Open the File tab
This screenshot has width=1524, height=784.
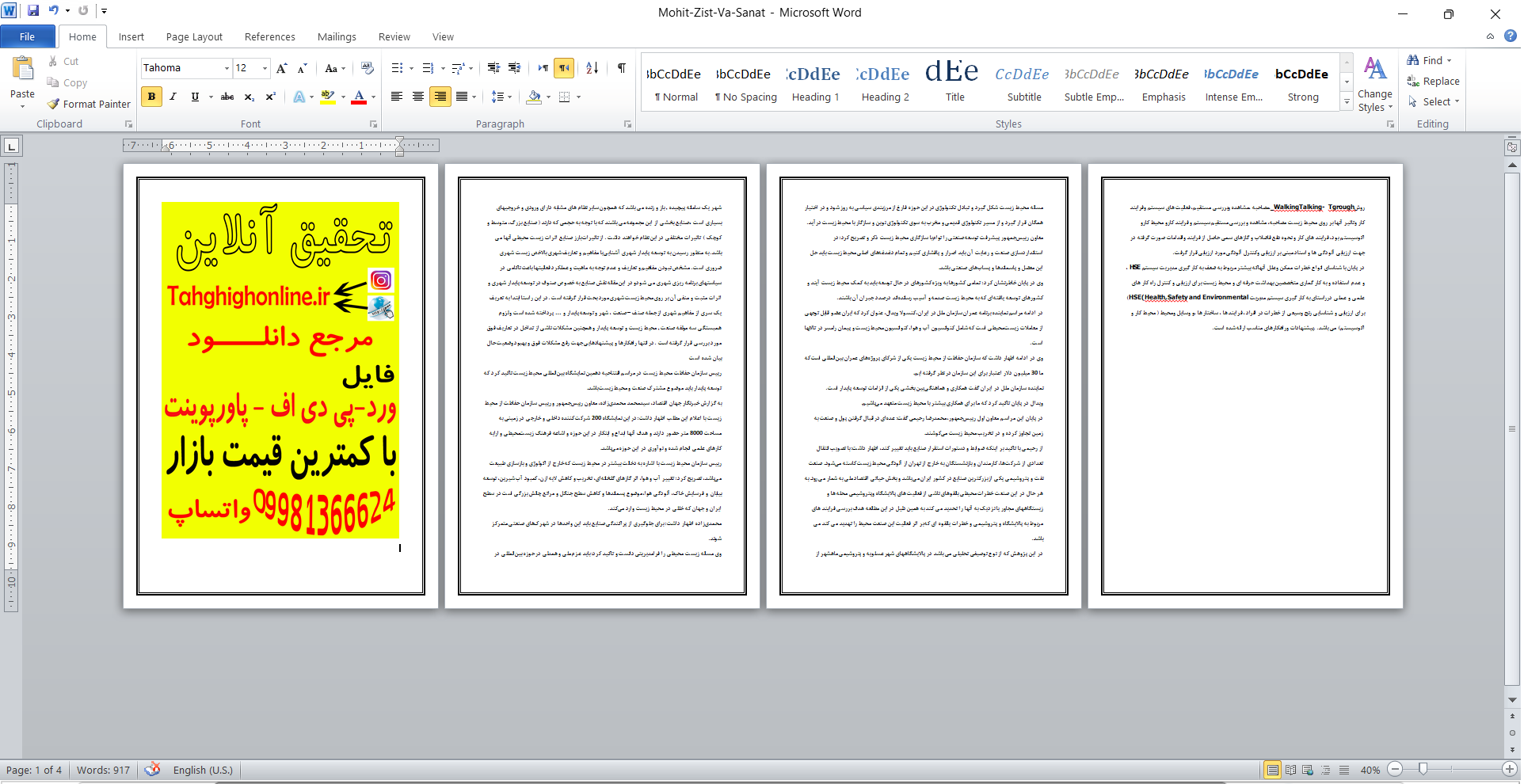[27, 36]
